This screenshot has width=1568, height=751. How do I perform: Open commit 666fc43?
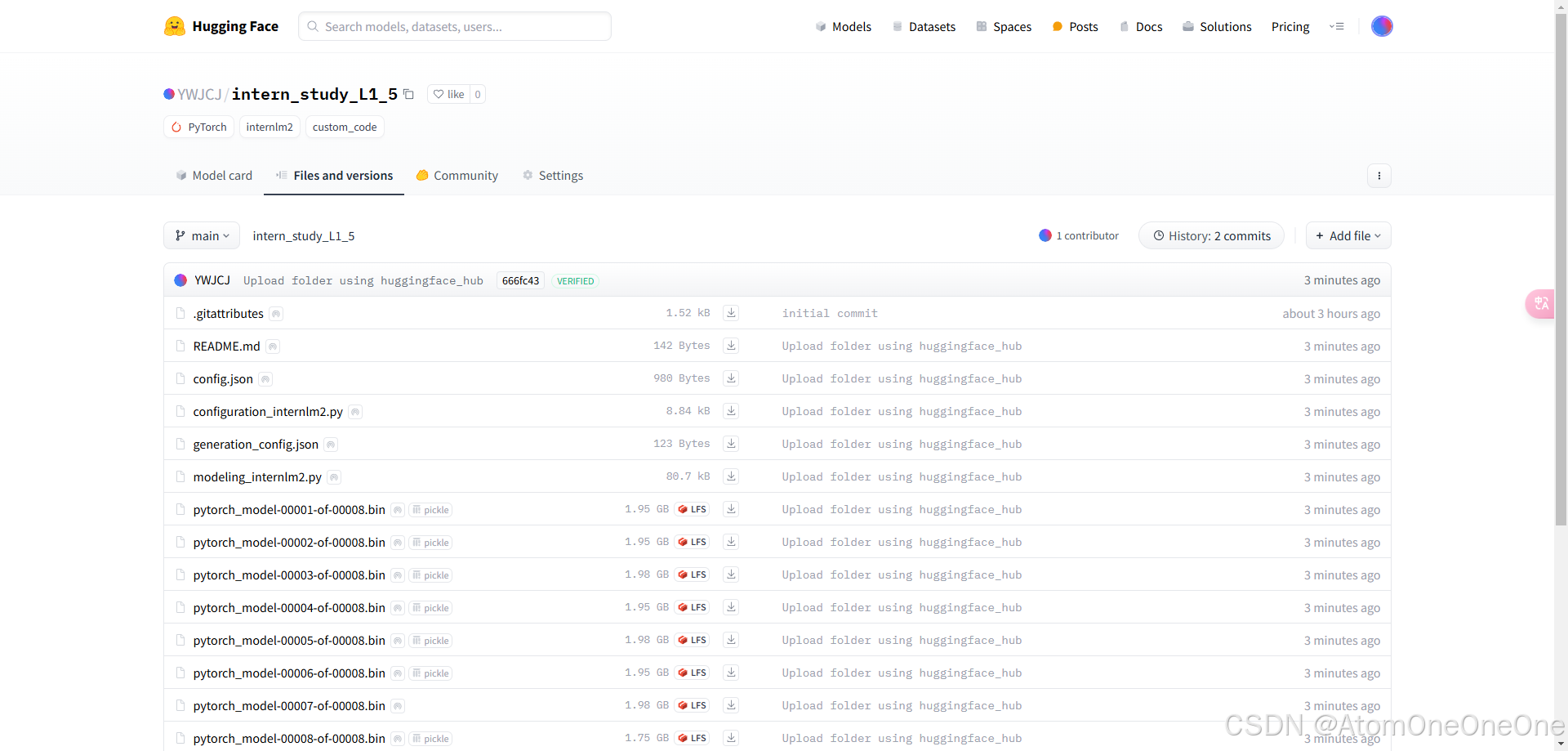(520, 280)
